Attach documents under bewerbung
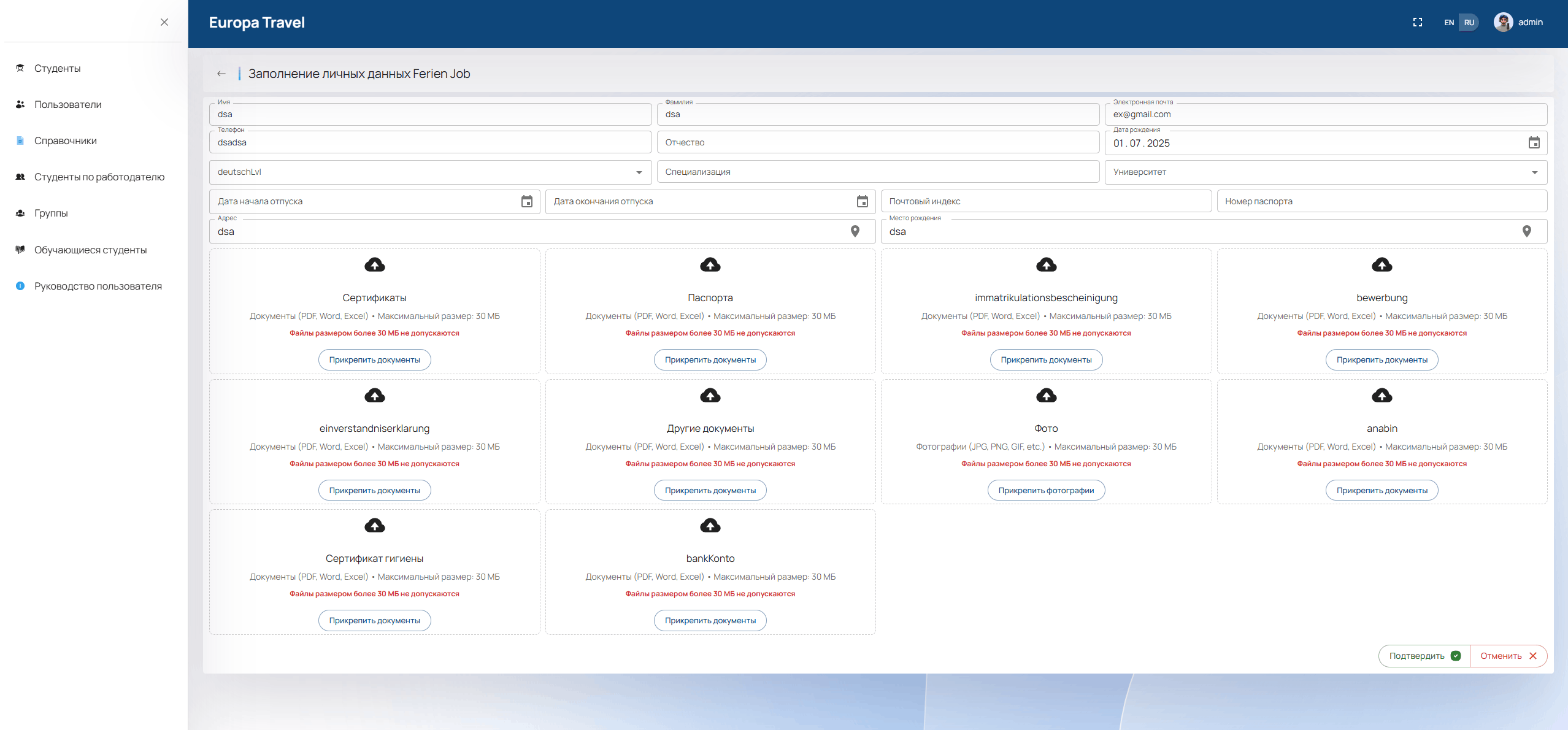Viewport: 1568px width, 730px height. click(1382, 360)
